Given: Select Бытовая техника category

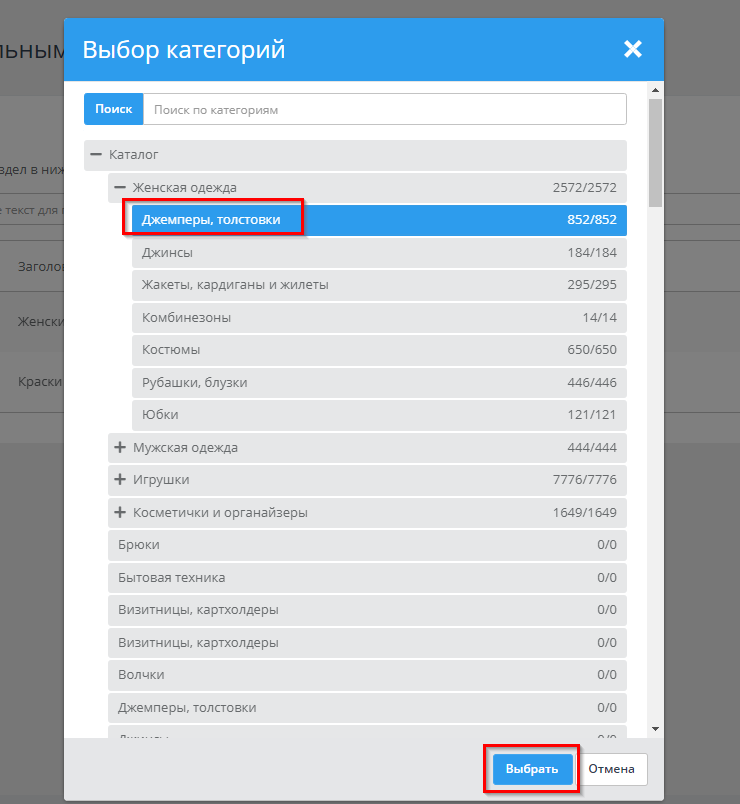Looking at the screenshot, I should 367,577.
